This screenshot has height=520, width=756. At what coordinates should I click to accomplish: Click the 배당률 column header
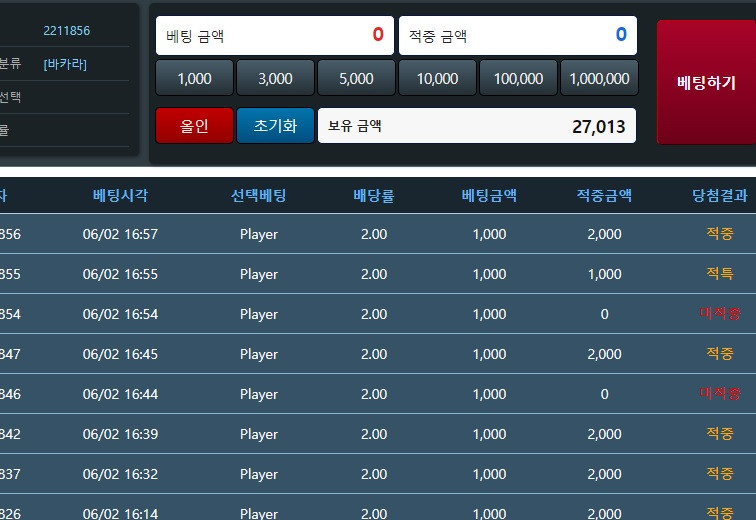tap(373, 196)
